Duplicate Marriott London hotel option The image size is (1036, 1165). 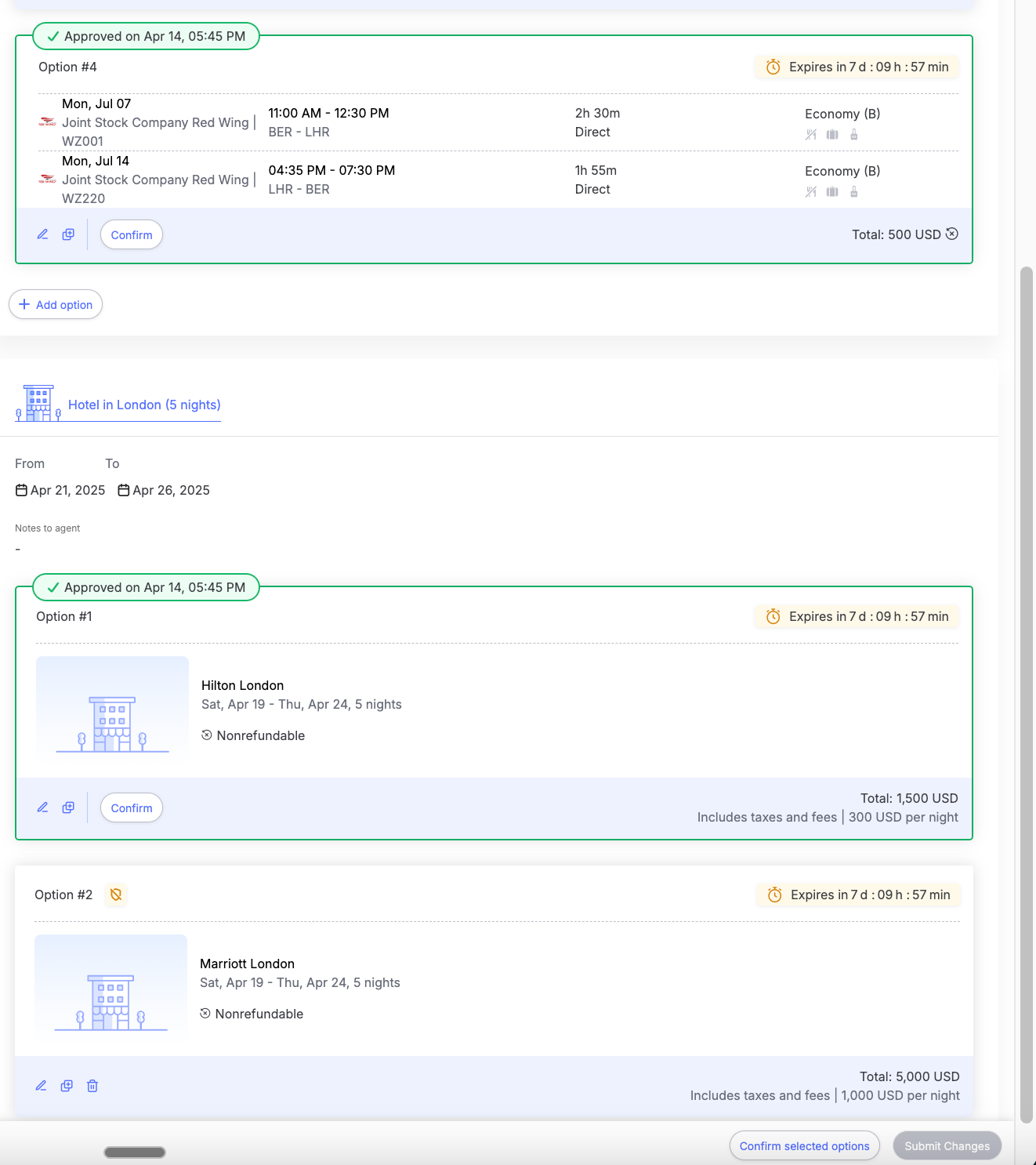67,1086
